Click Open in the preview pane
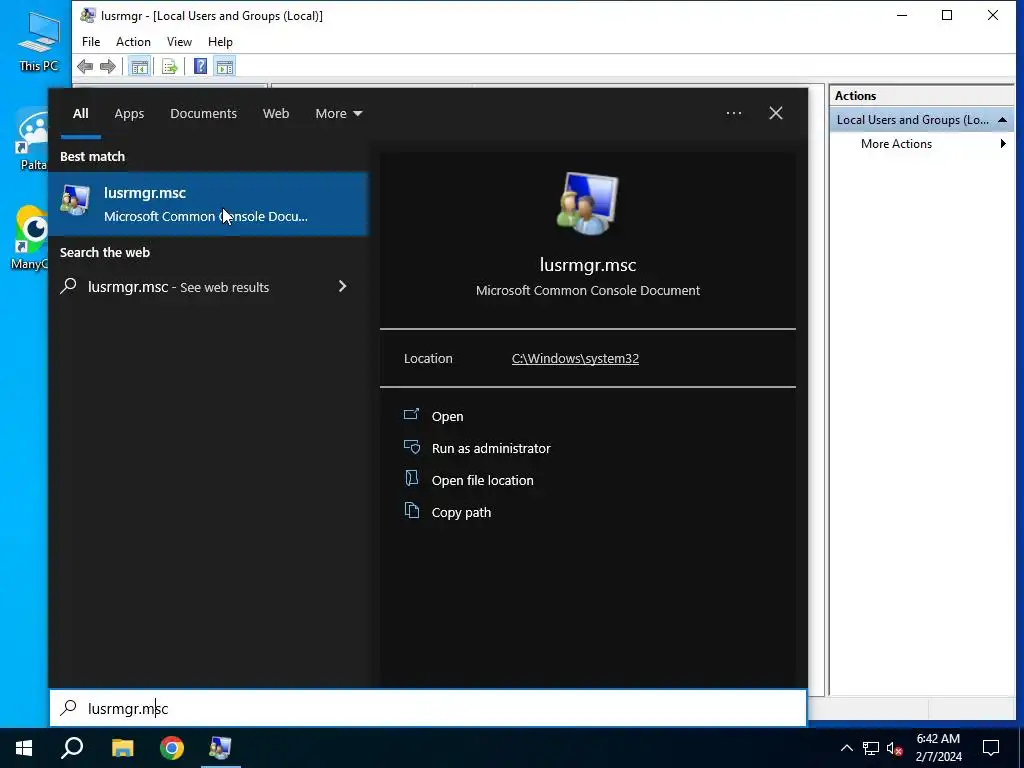The image size is (1024, 768). 447,417
